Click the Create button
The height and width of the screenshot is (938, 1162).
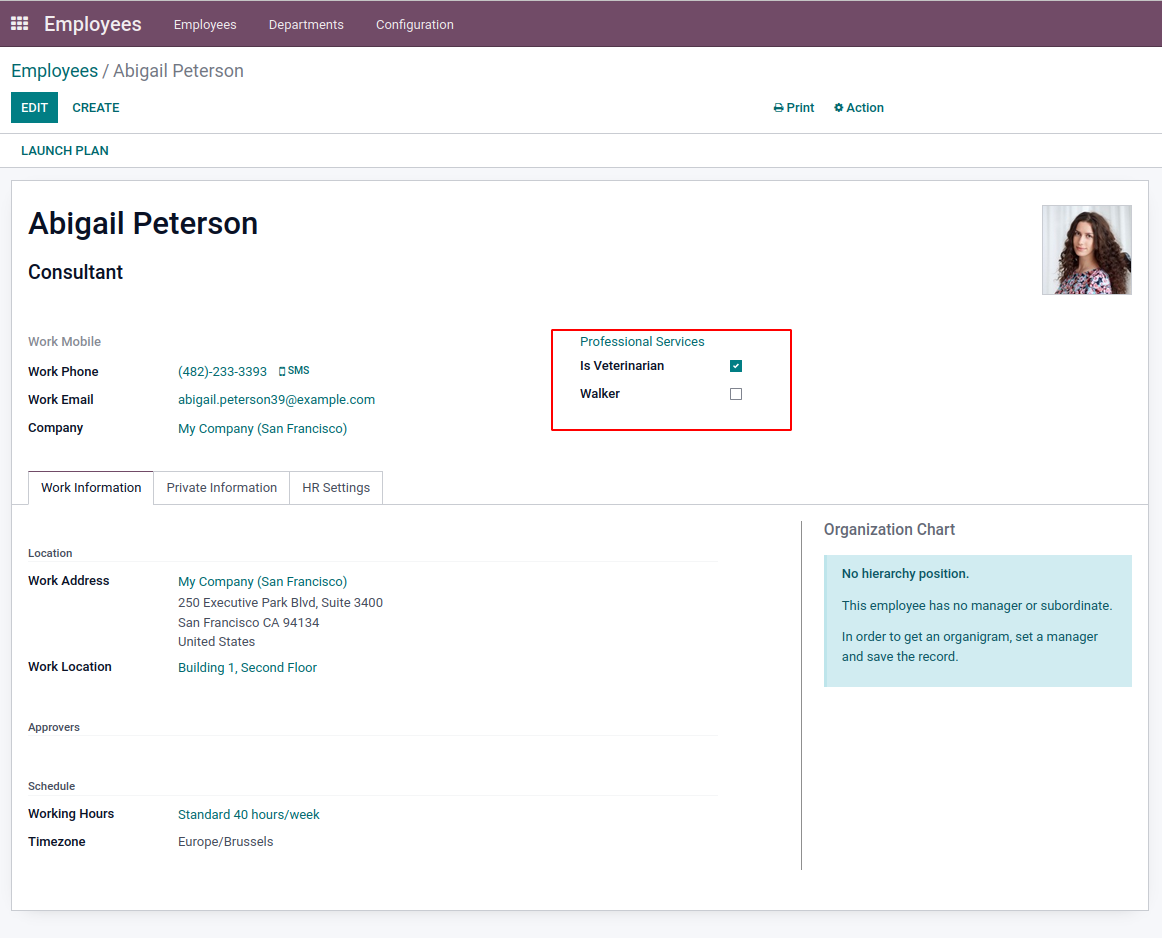96,108
